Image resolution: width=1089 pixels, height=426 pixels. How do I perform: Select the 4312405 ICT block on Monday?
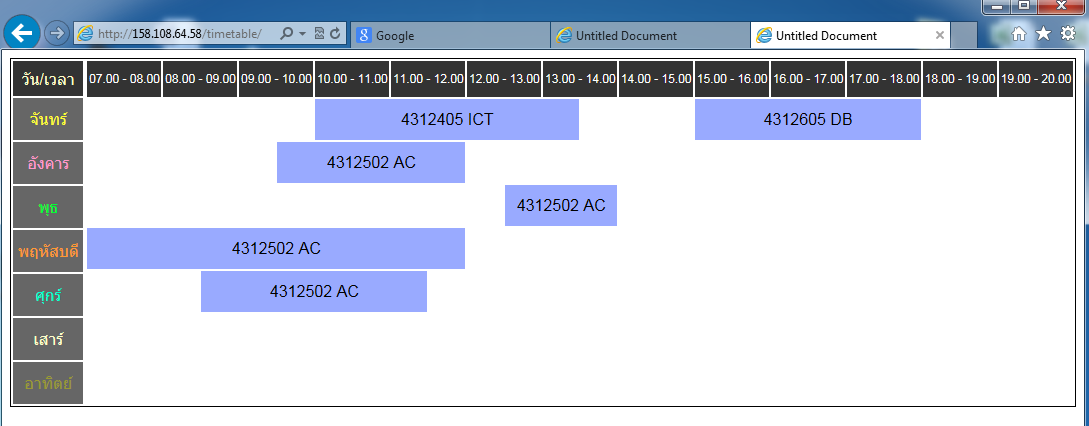click(x=447, y=120)
